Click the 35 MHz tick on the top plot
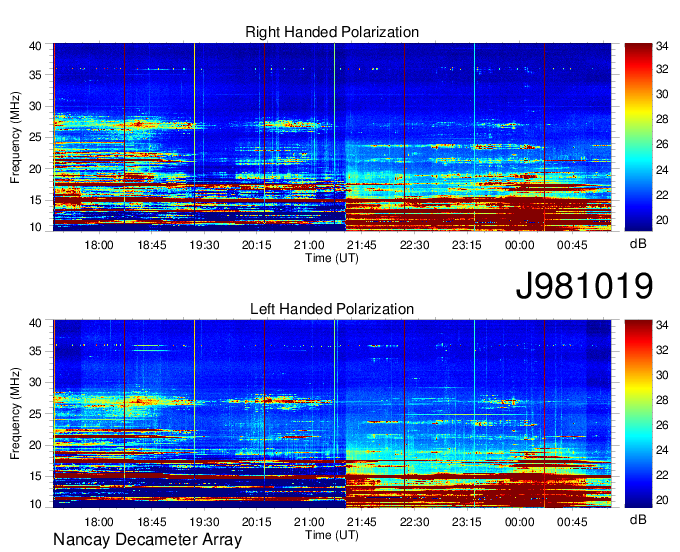The width and height of the screenshot is (680, 552). point(36,75)
